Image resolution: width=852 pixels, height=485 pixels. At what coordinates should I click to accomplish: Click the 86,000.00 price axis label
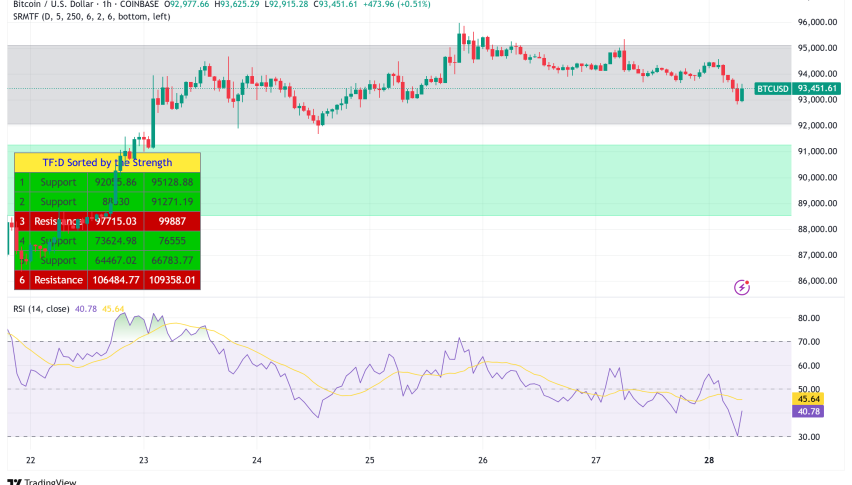pyautogui.click(x=817, y=281)
